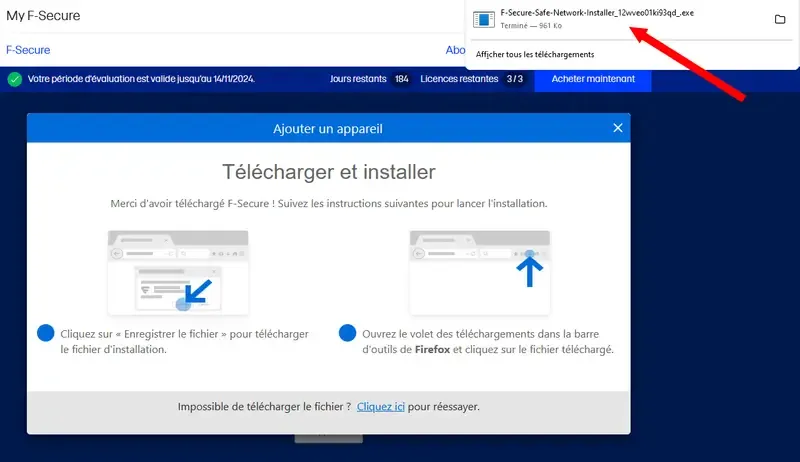Screen dimensions: 800x462
Task: Close the 'Ajouter un appareil' dialog
Action: pyautogui.click(x=617, y=128)
